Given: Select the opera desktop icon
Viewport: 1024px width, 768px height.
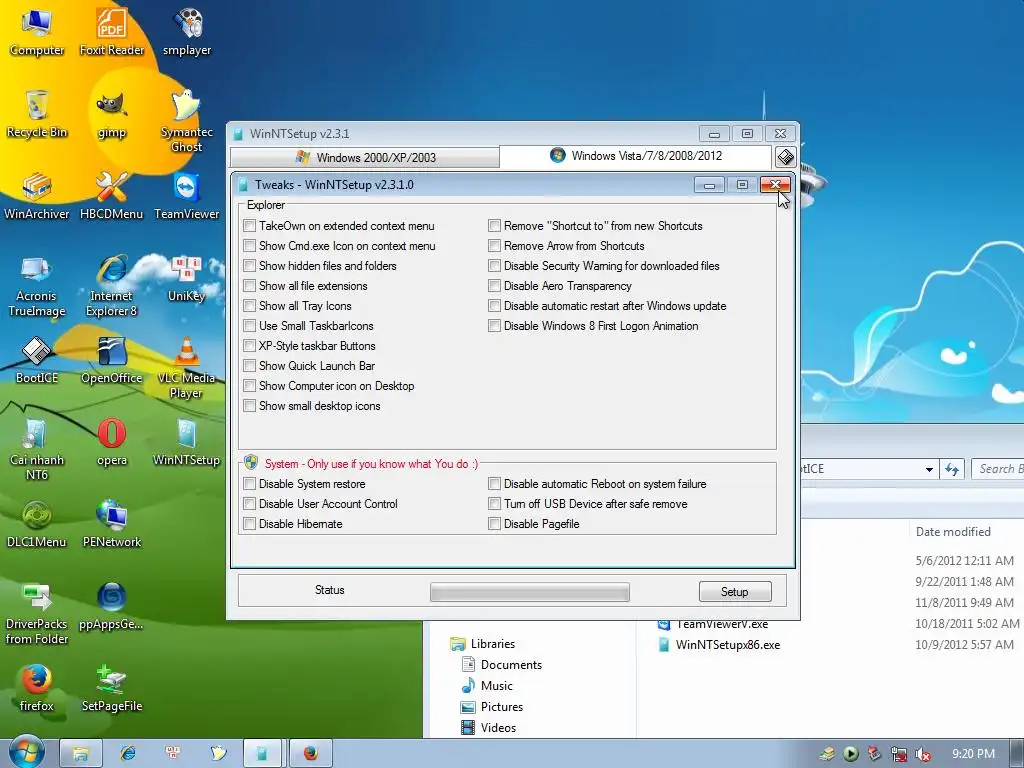Looking at the screenshot, I should (112, 442).
